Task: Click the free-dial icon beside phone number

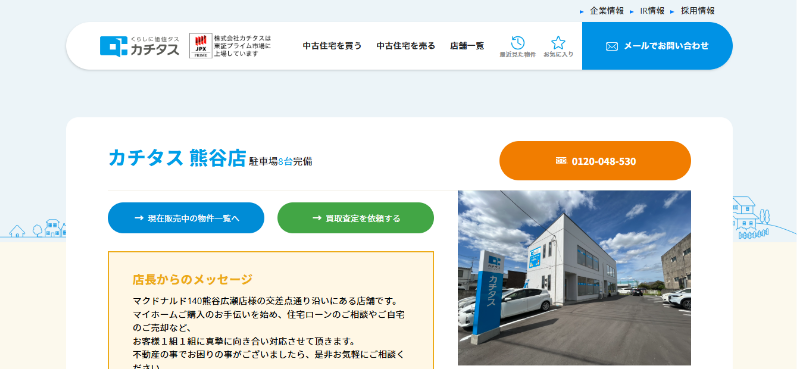Action: point(561,161)
